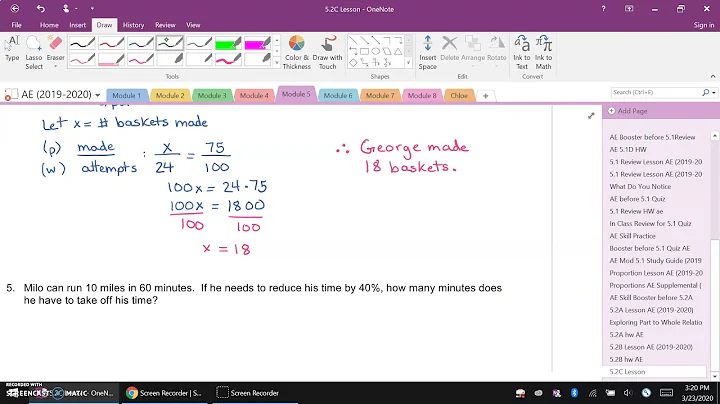Viewport: 720px width, 404px height.
Task: Open Bluetooth tray icon
Action: tap(574, 393)
